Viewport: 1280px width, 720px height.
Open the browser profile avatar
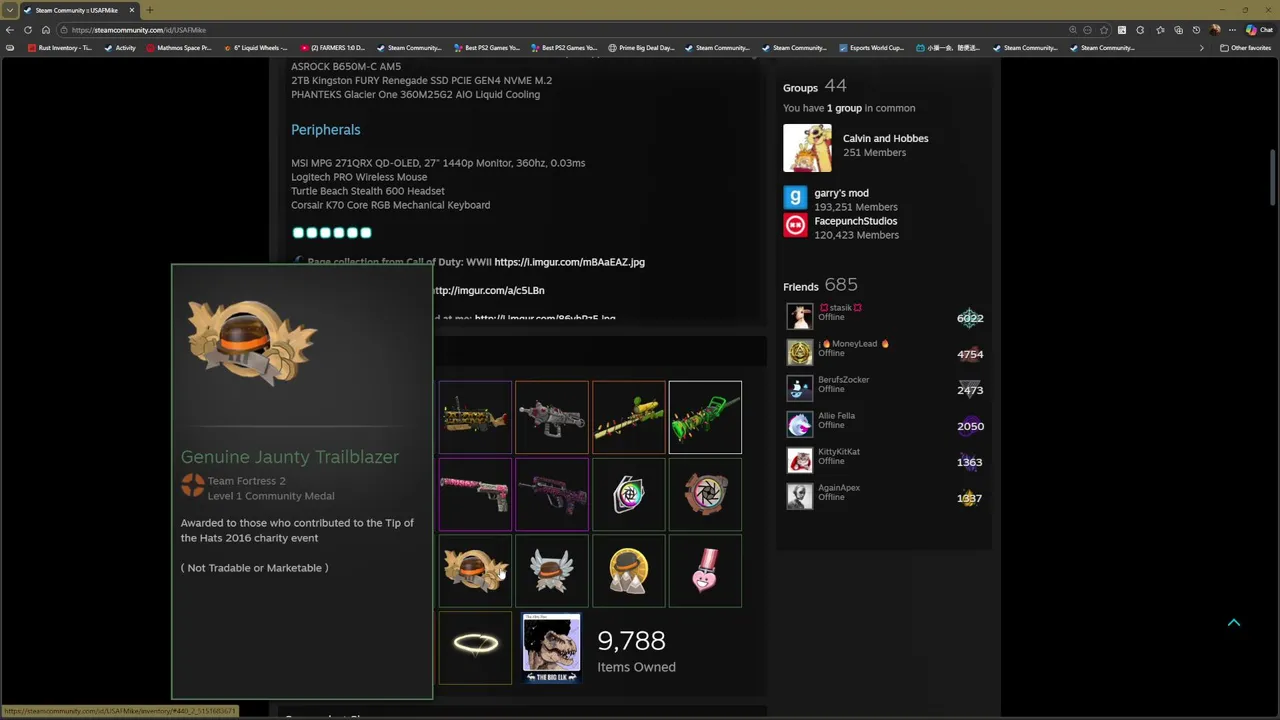(x=1215, y=30)
